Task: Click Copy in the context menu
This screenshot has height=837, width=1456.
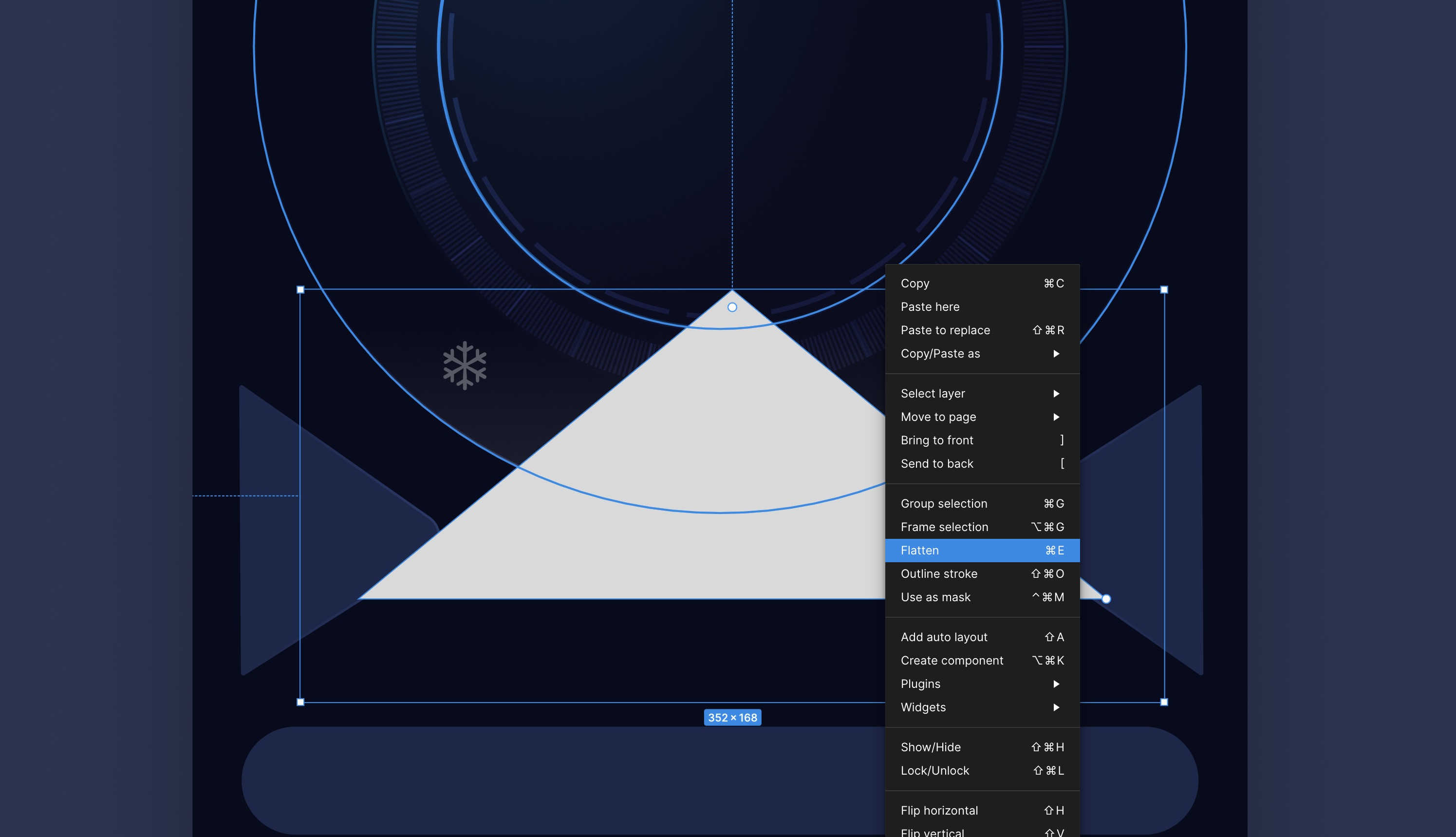Action: point(915,284)
